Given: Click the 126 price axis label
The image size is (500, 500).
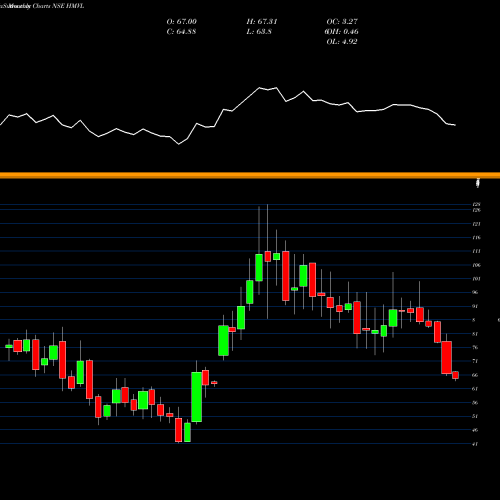Looking at the screenshot, I should point(477,210).
